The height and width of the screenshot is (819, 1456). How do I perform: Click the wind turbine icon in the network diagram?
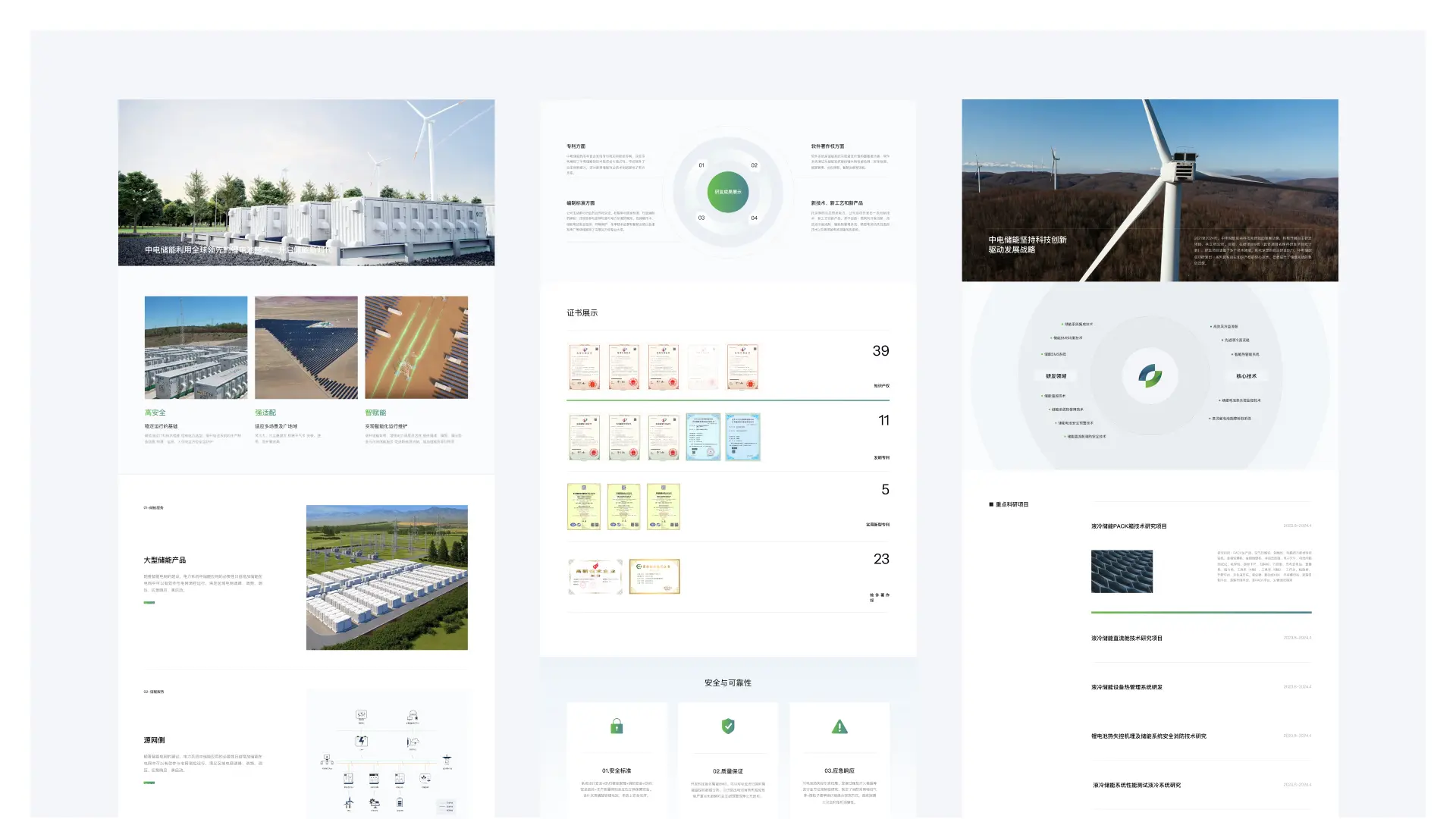[x=349, y=802]
